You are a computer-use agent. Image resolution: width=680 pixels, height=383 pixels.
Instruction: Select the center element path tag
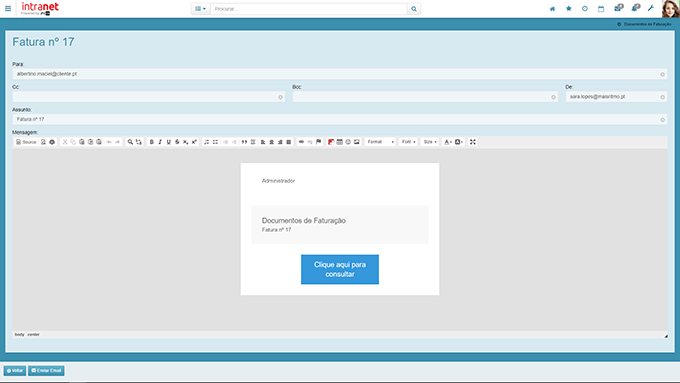(x=33, y=334)
